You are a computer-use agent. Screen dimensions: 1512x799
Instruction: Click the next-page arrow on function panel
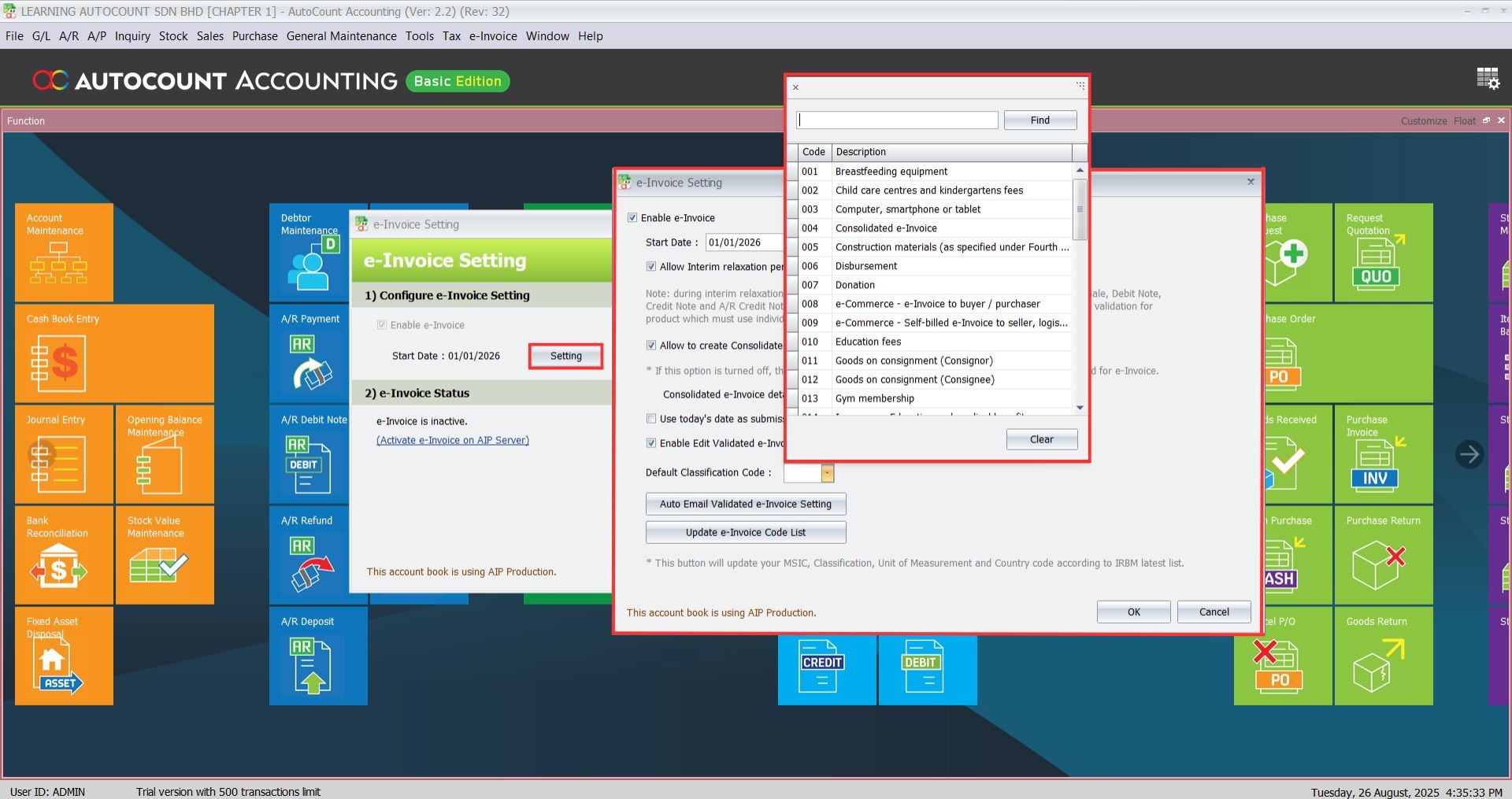(1469, 454)
